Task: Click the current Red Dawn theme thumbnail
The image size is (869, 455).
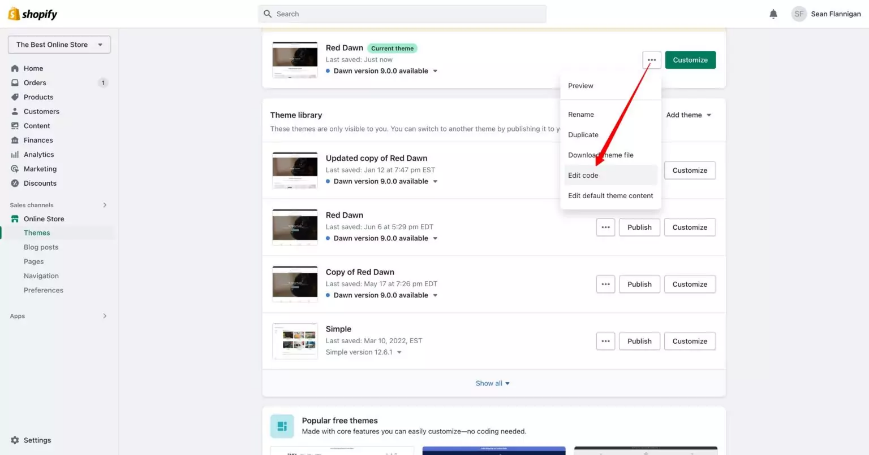Action: point(295,60)
